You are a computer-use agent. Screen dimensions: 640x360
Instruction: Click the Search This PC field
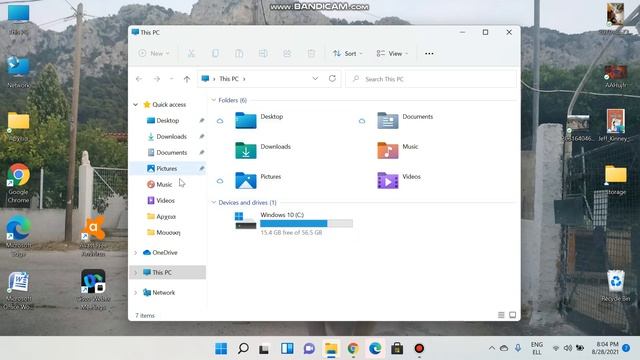coord(431,79)
